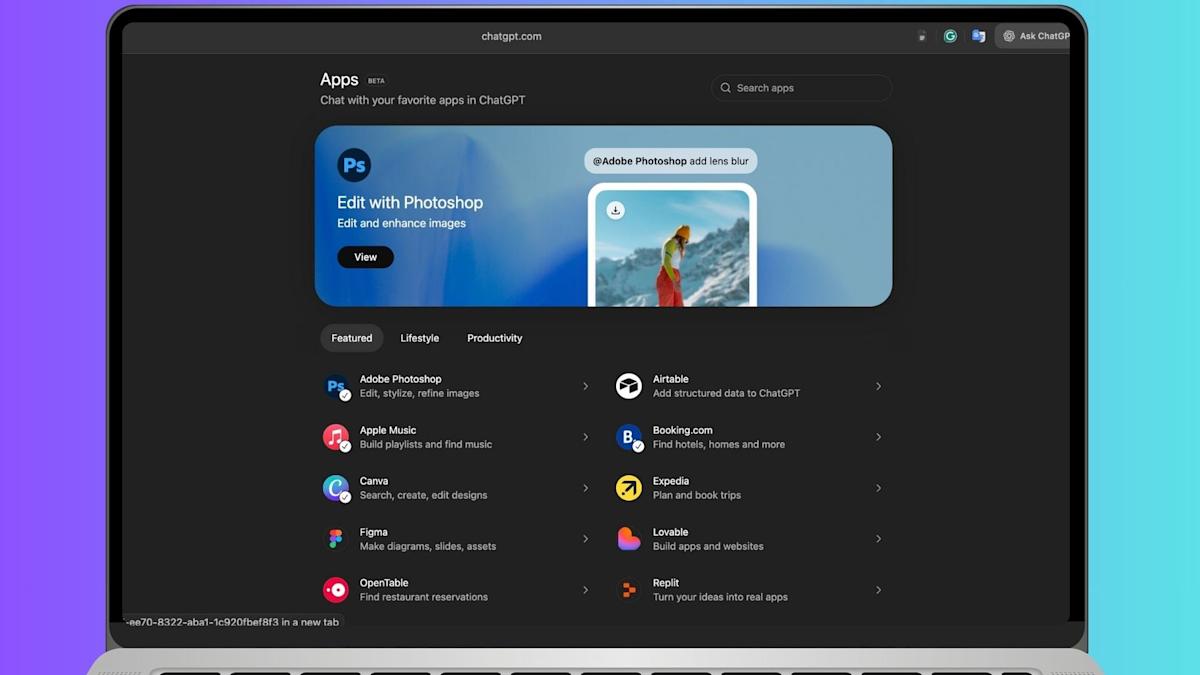
Task: Click the Ask ChatGPT button in browser toolbar
Action: (x=1035, y=36)
